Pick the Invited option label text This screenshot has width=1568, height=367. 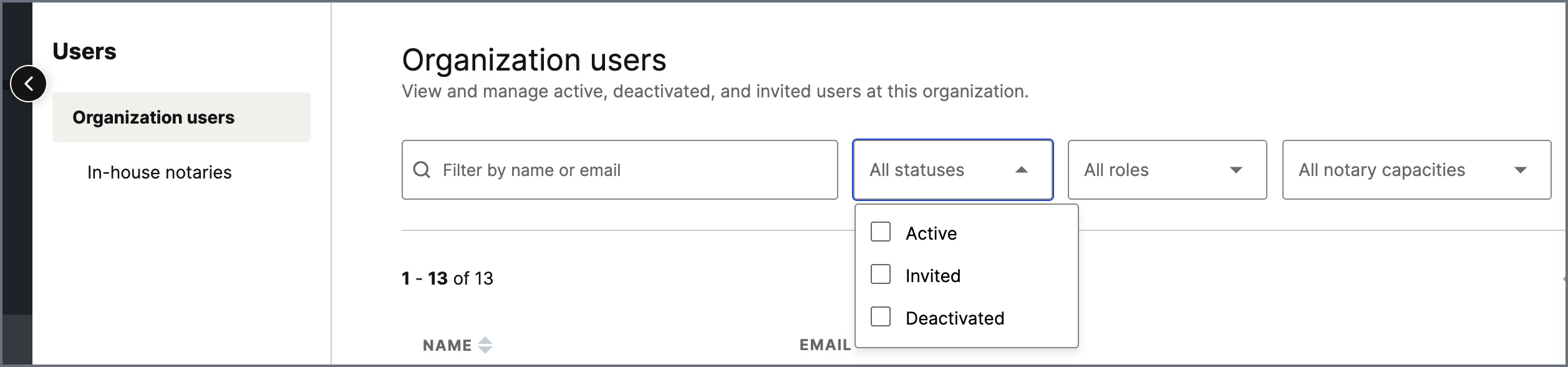[933, 276]
